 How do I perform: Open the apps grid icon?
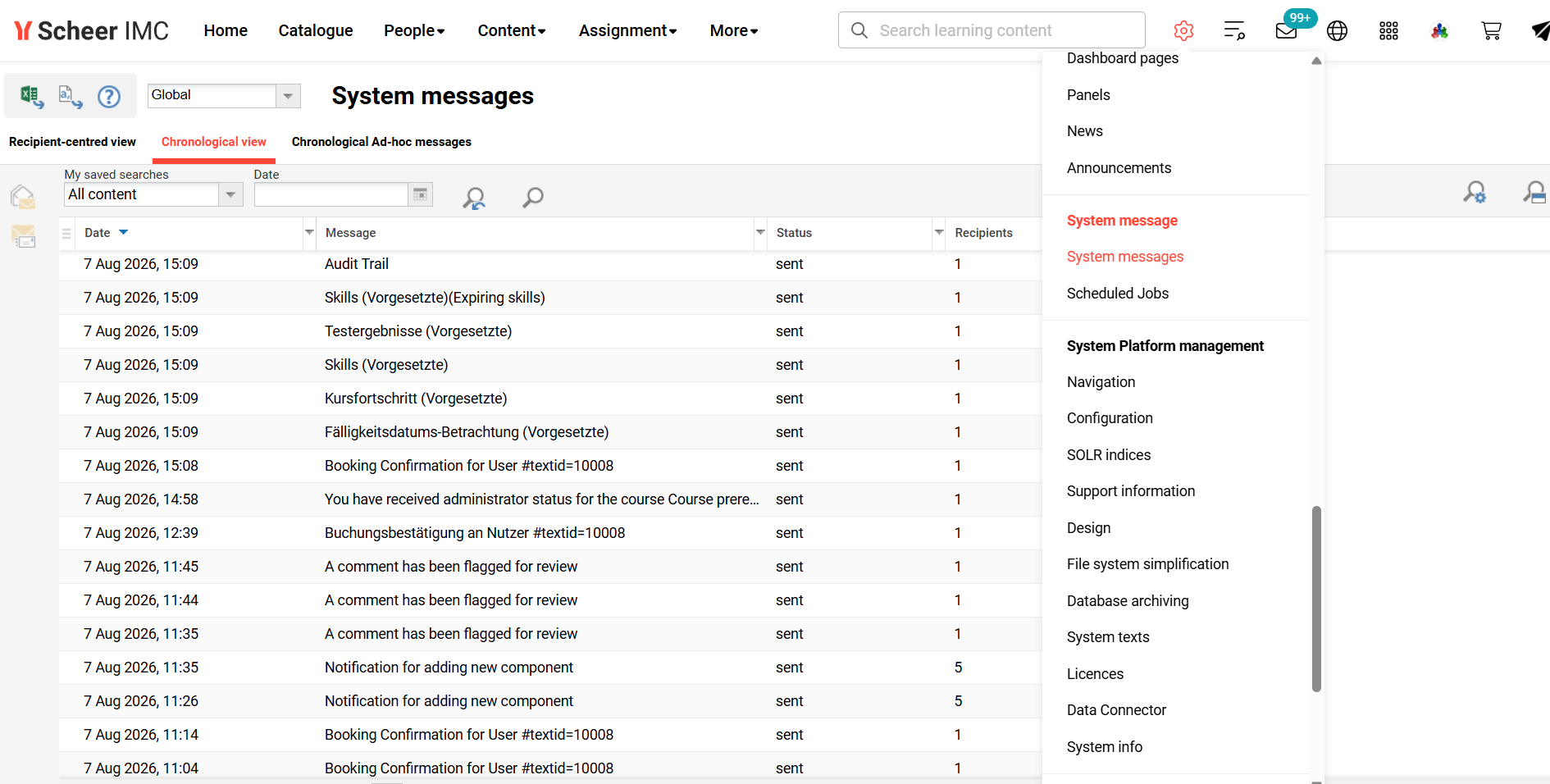point(1388,30)
